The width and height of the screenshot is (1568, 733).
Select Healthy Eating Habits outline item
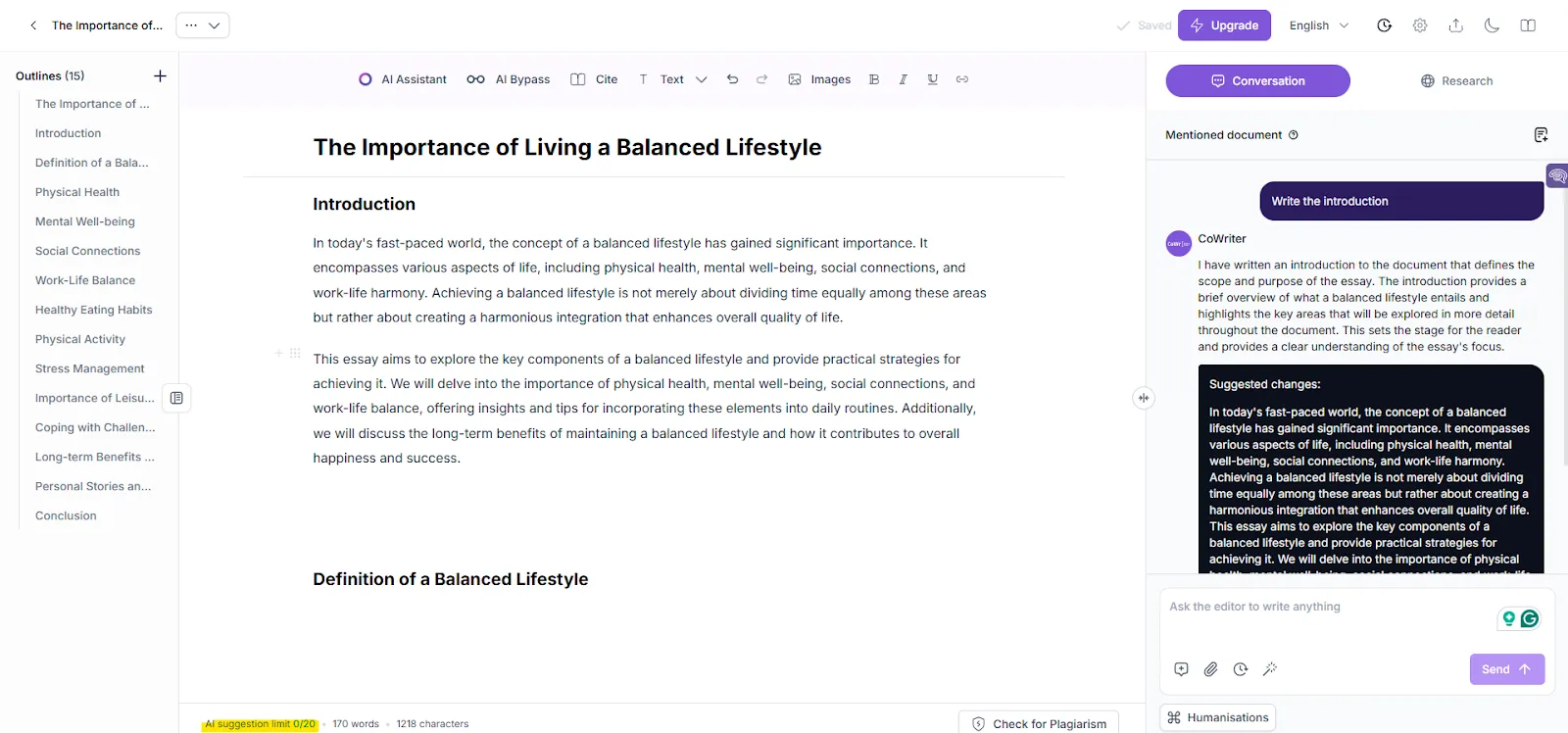pyautogui.click(x=94, y=310)
